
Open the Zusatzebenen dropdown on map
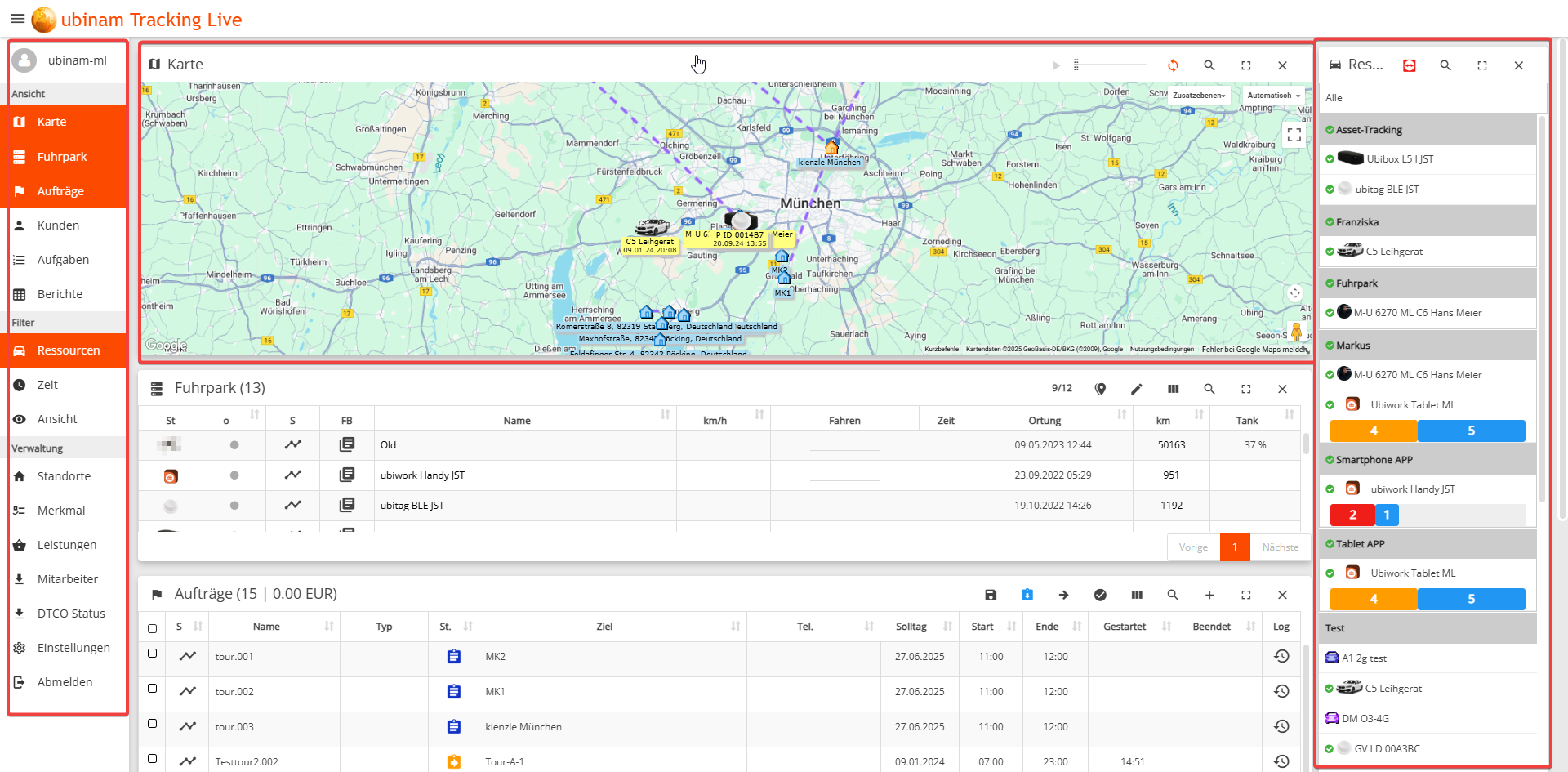coord(1198,96)
